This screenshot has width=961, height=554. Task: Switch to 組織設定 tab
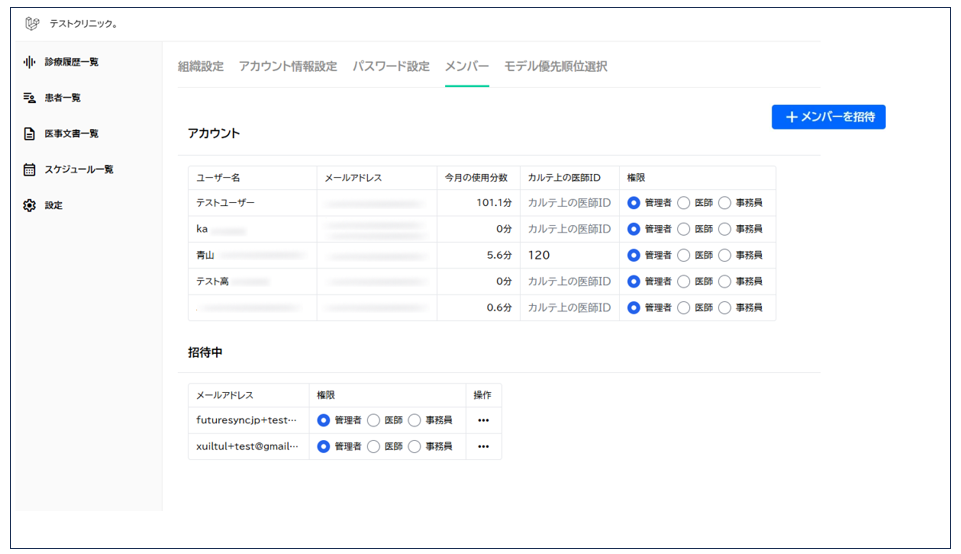coord(200,67)
